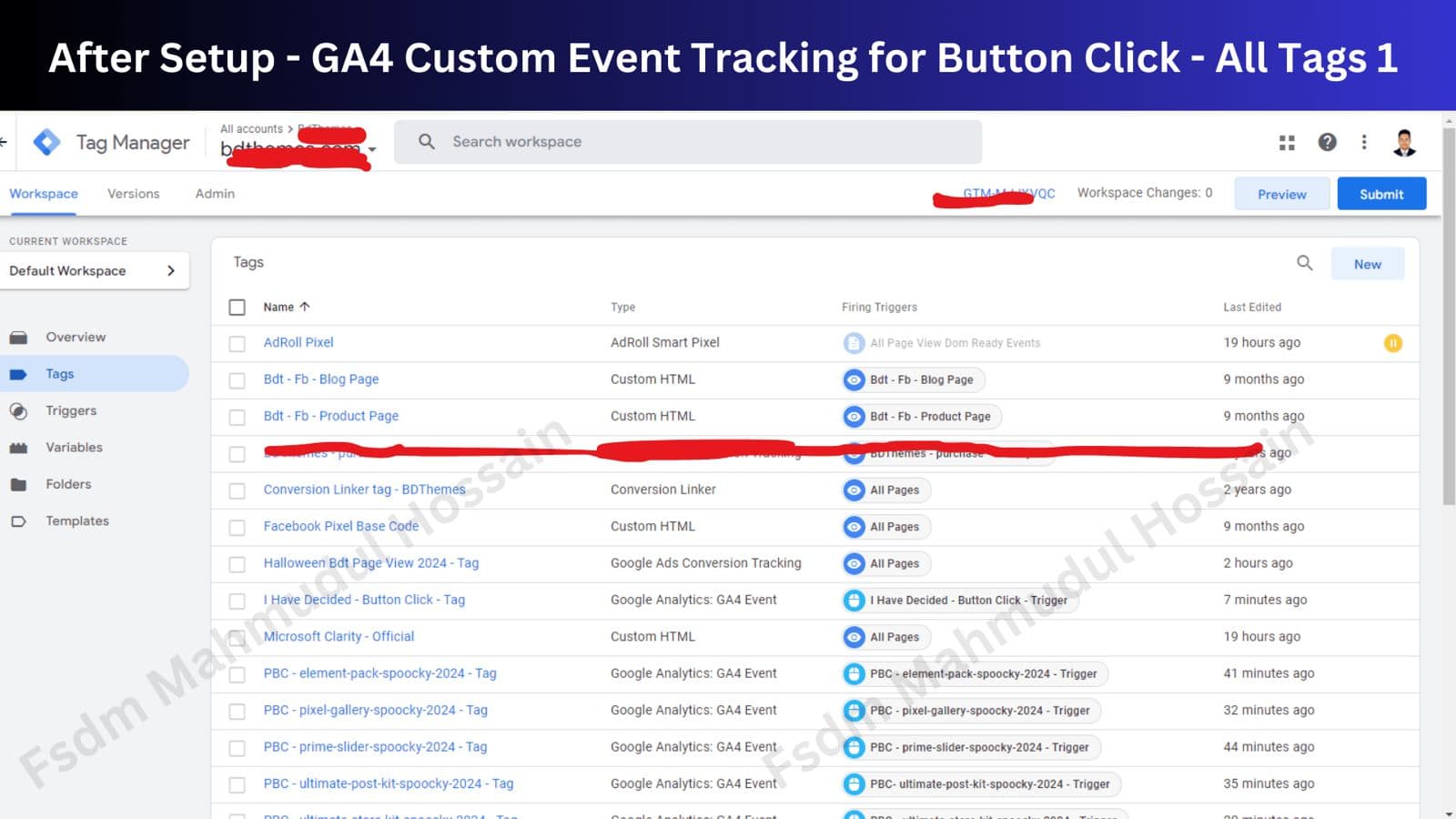The height and width of the screenshot is (819, 1456).
Task: Open the help question mark icon
Action: coord(1328,142)
